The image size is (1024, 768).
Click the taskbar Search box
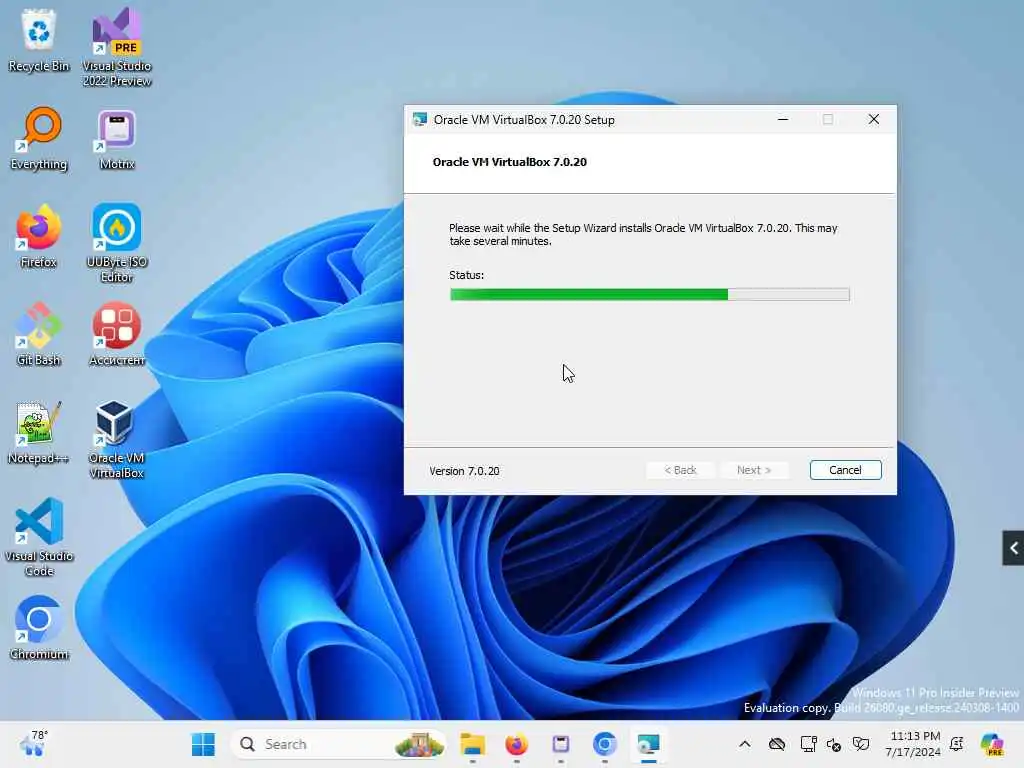(338, 744)
